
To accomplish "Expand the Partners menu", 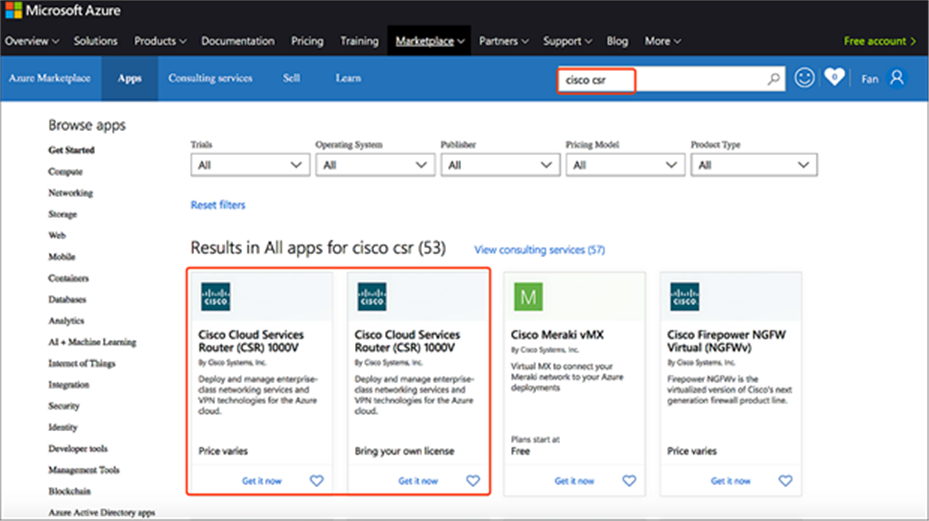I will click(x=504, y=41).
